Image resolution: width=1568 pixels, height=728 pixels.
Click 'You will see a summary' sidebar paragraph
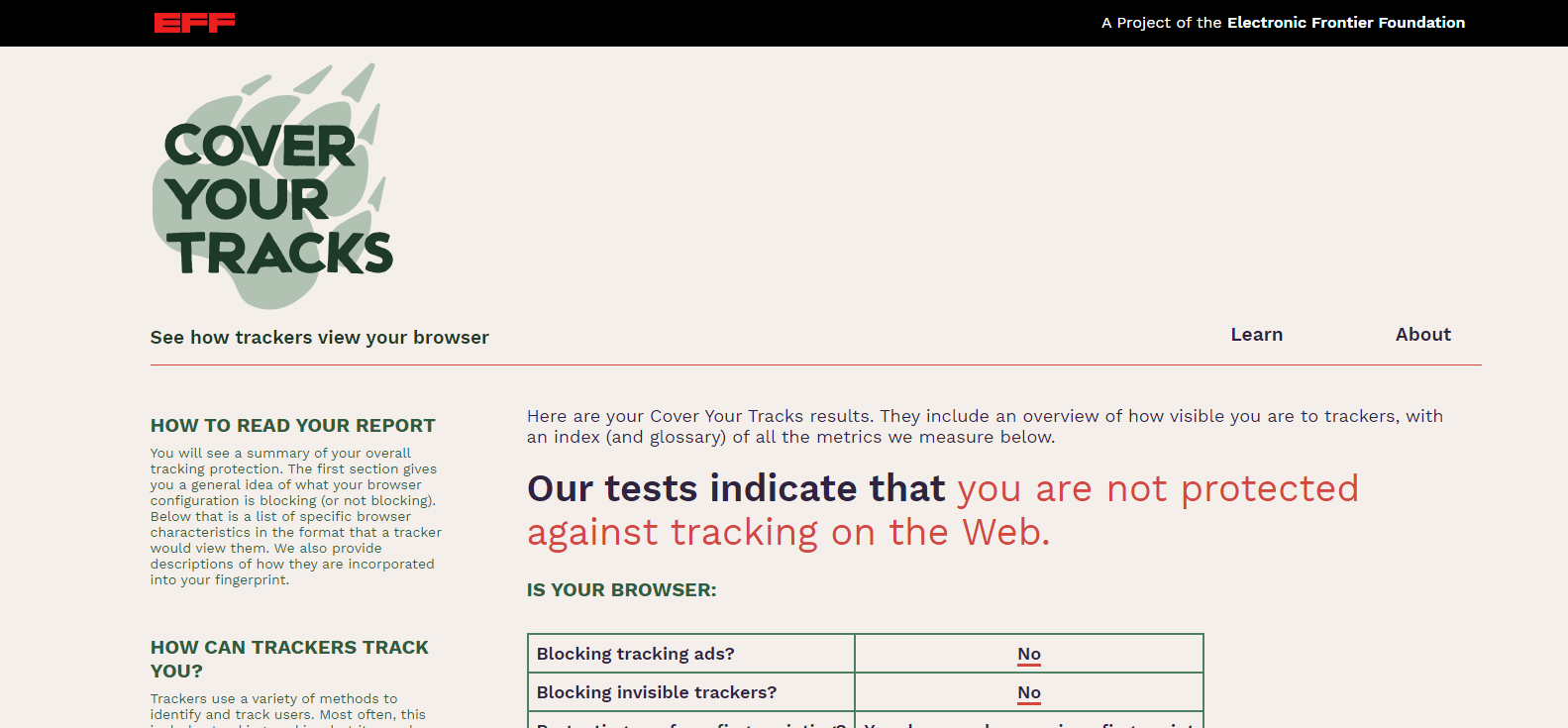[296, 516]
